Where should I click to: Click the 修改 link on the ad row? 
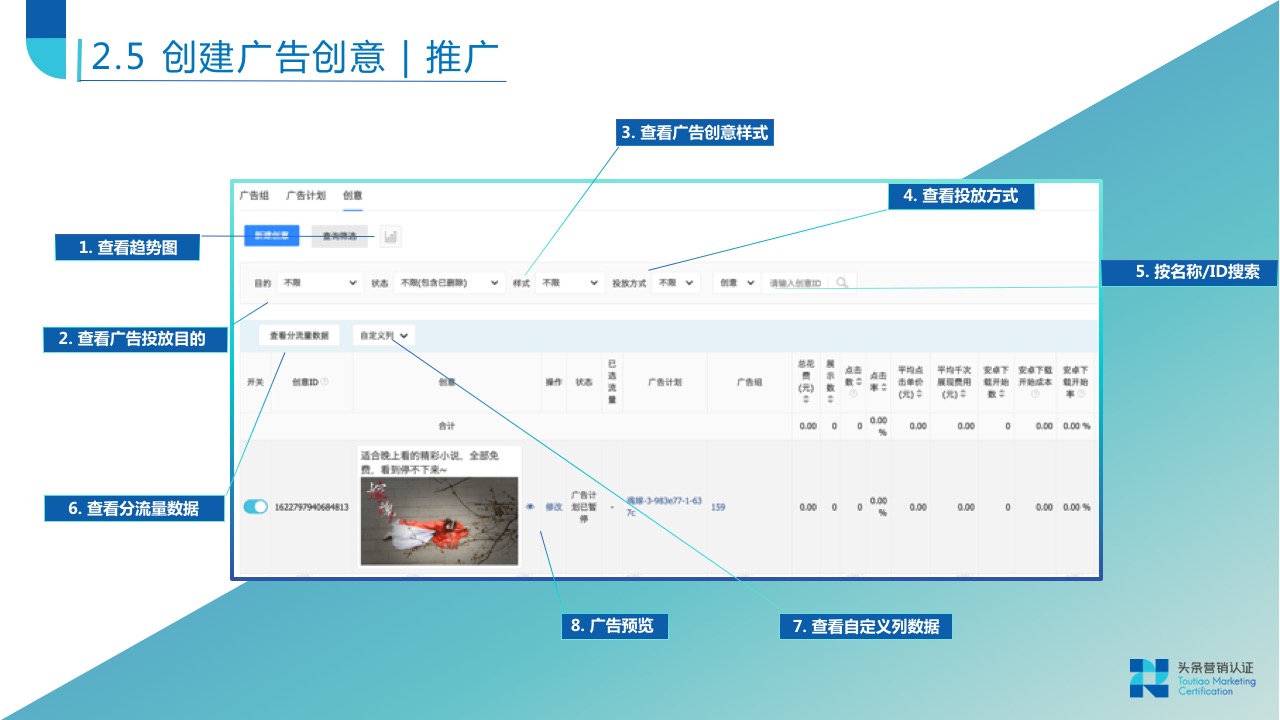coord(553,507)
